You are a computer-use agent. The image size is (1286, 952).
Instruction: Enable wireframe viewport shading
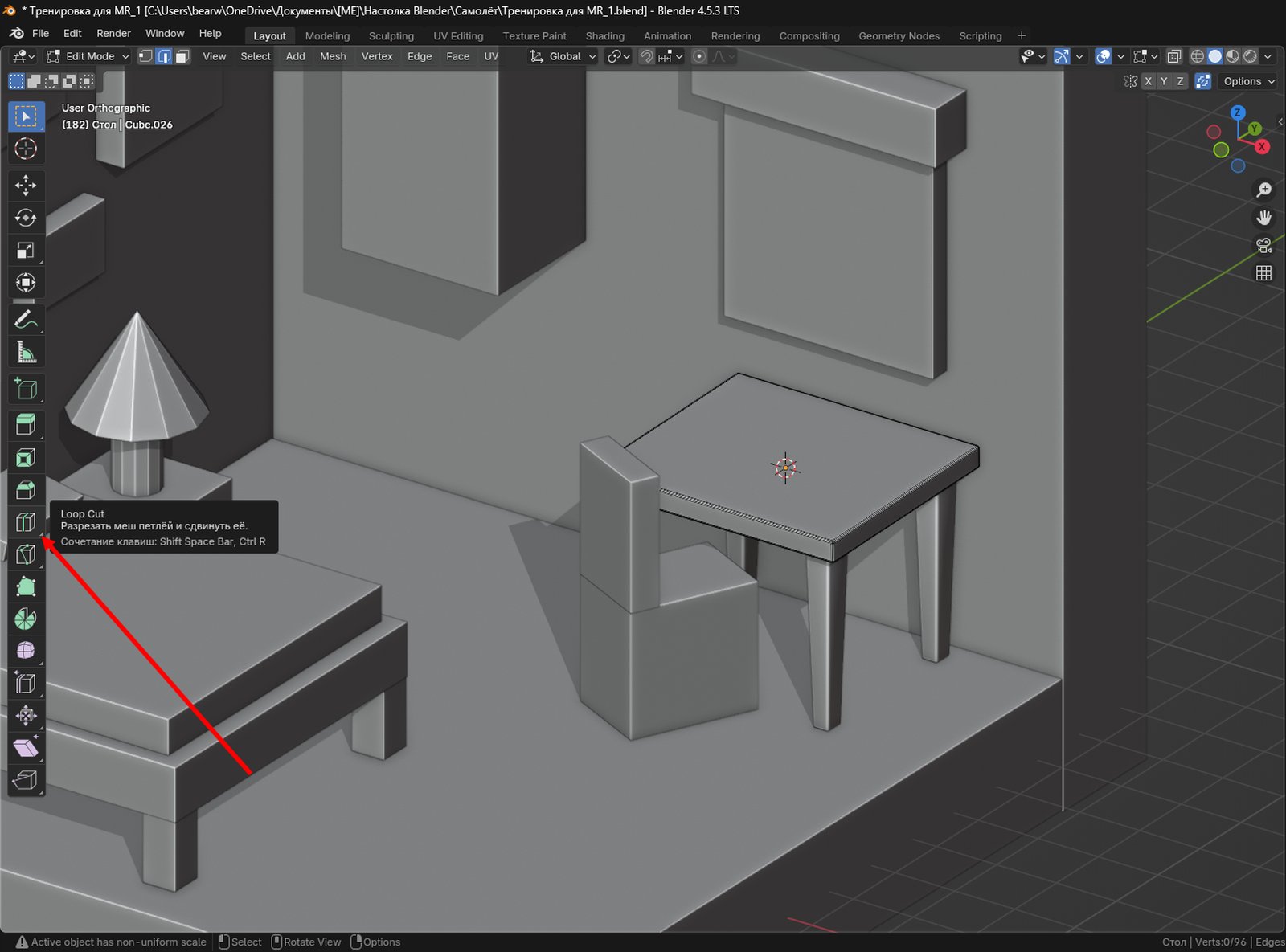click(1197, 56)
